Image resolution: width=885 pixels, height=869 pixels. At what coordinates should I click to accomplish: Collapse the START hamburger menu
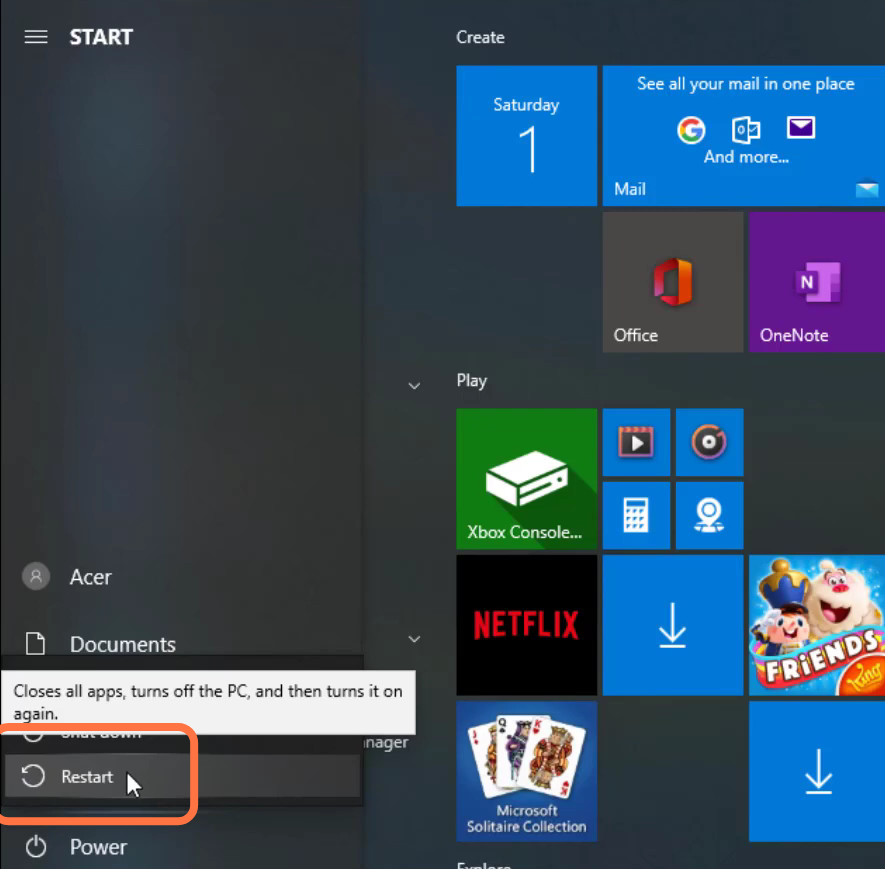tap(36, 37)
